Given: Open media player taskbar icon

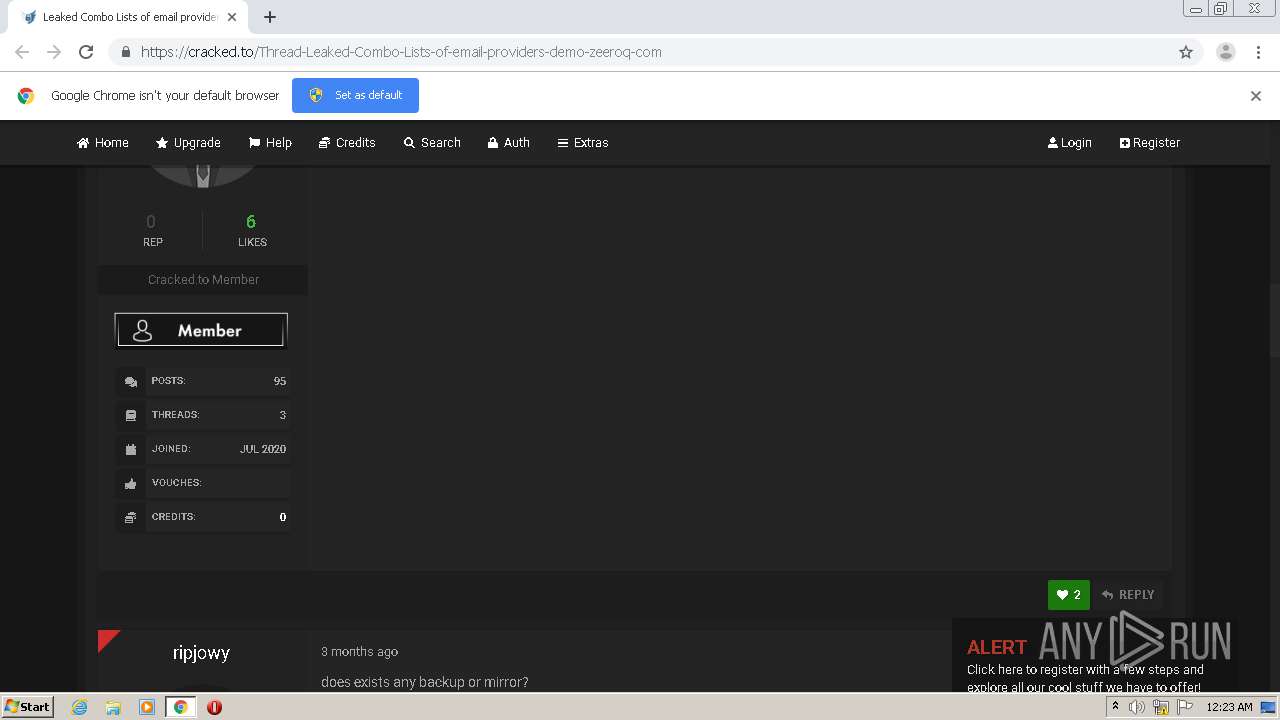Looking at the screenshot, I should coord(147,707).
